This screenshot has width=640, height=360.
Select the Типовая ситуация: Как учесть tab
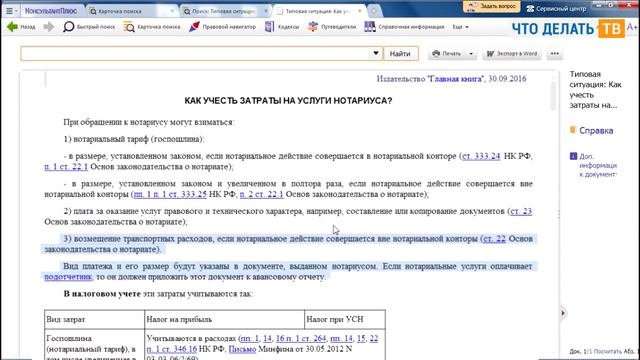click(x=319, y=11)
